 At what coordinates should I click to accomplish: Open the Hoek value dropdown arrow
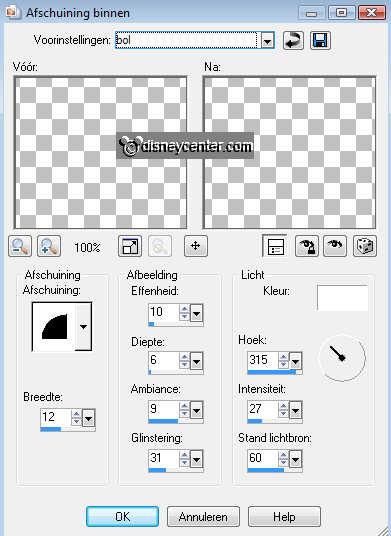[296, 361]
